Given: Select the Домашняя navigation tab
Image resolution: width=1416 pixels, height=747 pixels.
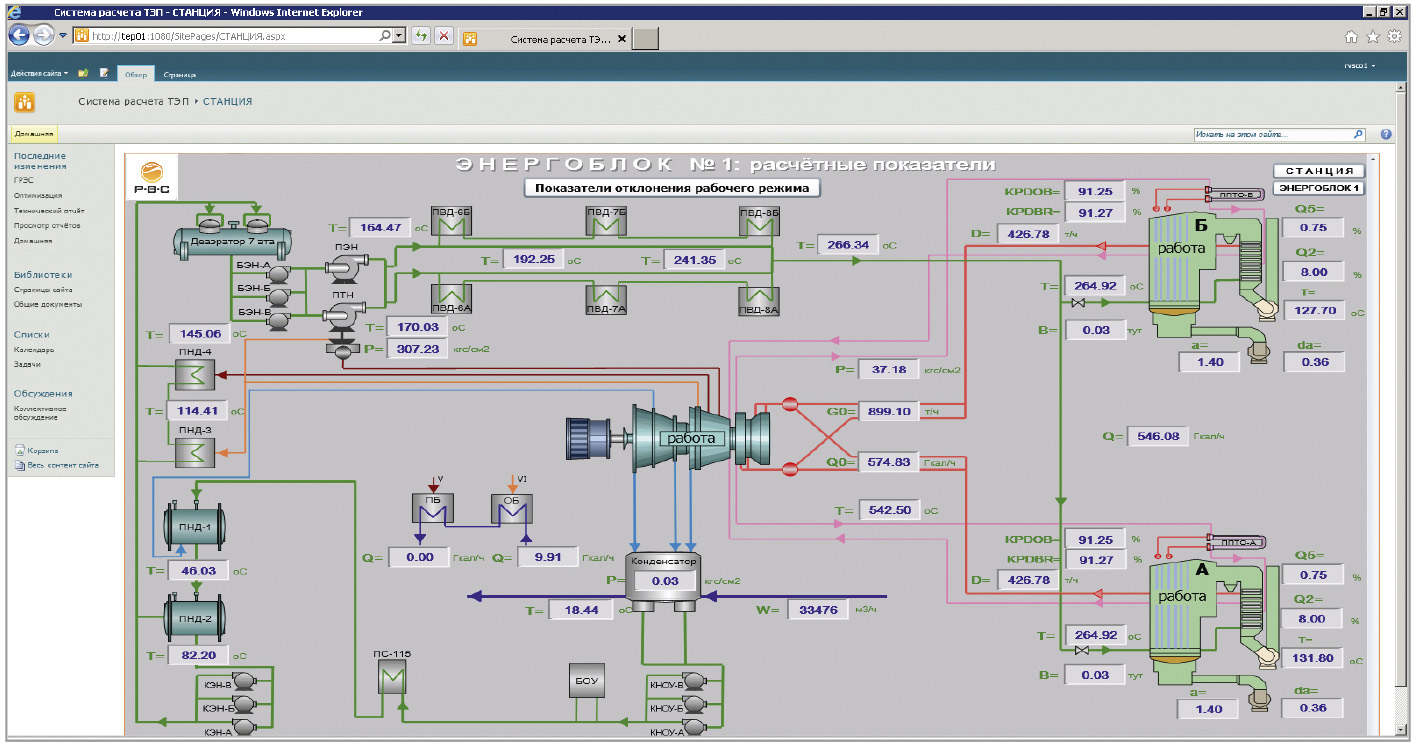Looking at the screenshot, I should coord(34,134).
